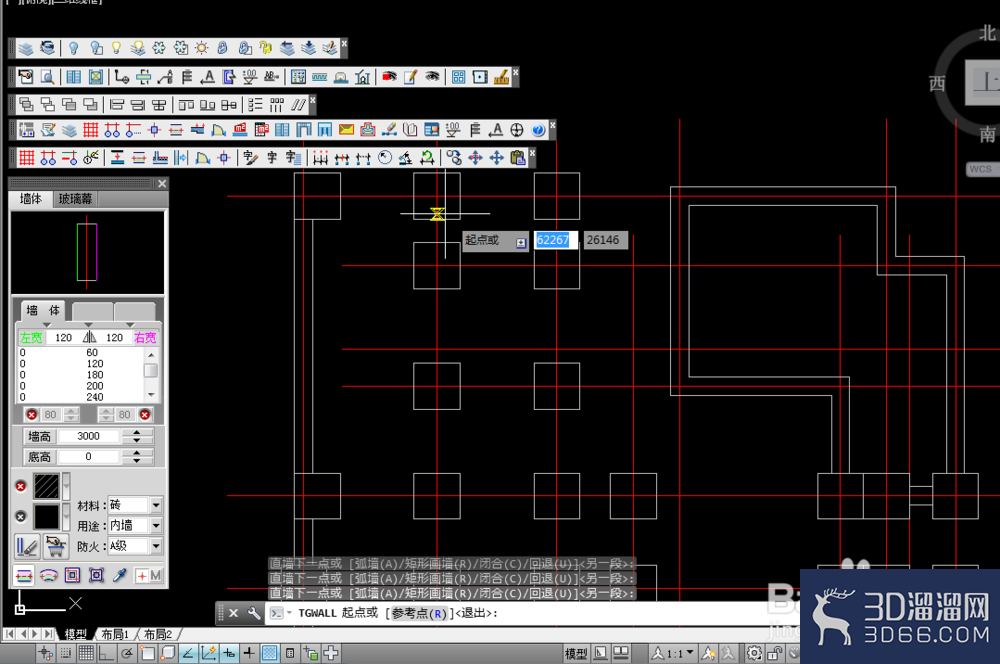Toggle snap mode in status bar

(65, 653)
